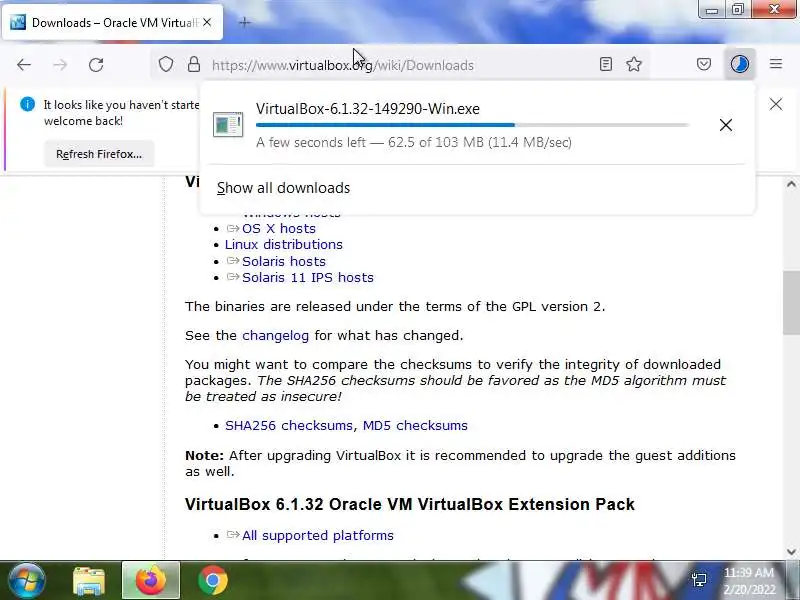Toggle reader view icon in address bar
The height and width of the screenshot is (600, 800).
(606, 64)
